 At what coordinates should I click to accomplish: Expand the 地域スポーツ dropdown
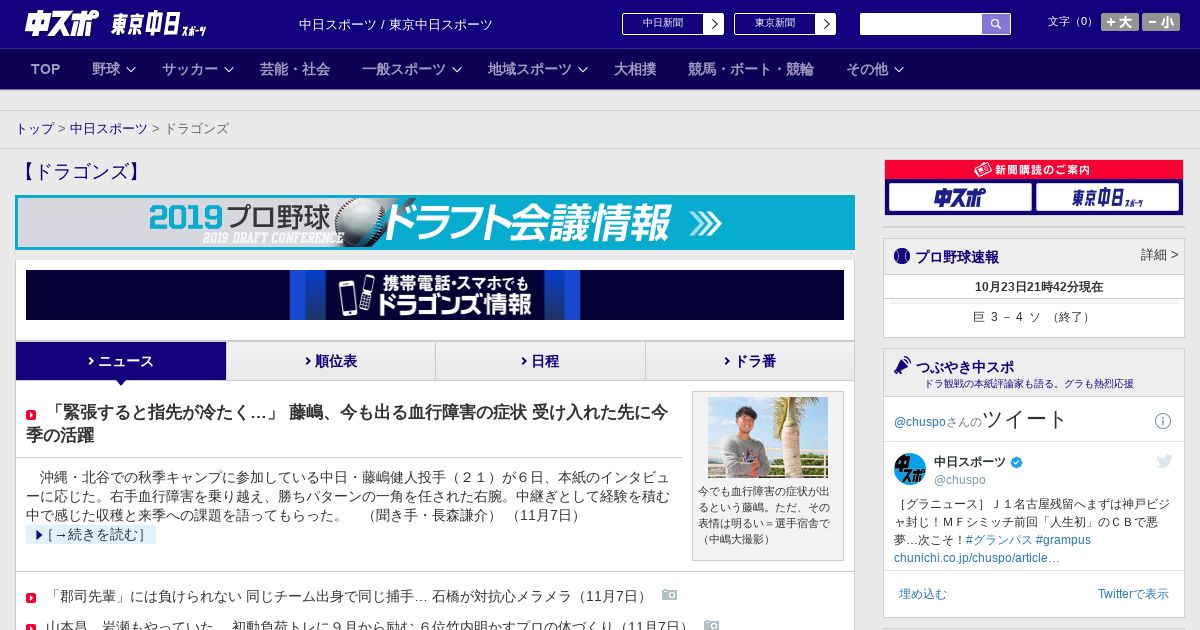coord(538,69)
